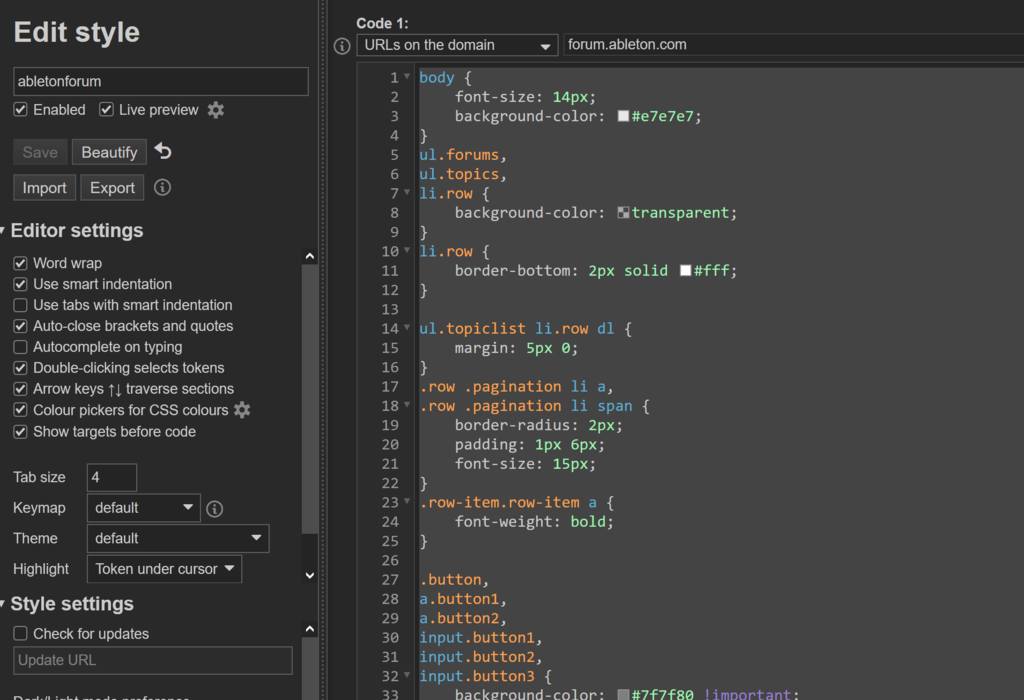Click info icon beside URLs on the domain
This screenshot has height=700, width=1024.
click(x=342, y=46)
